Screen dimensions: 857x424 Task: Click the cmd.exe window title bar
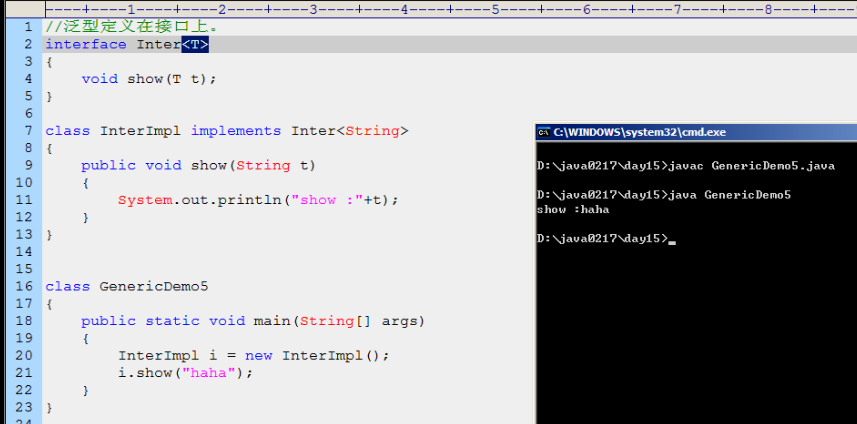point(696,132)
